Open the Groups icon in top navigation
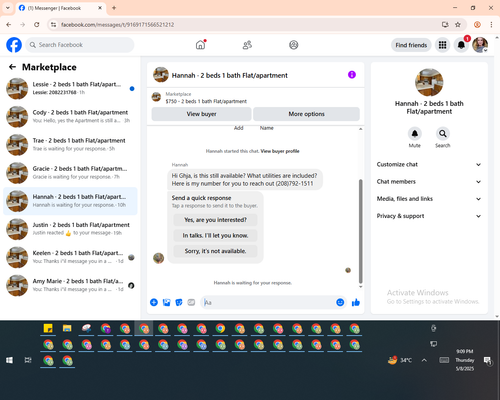 click(293, 45)
